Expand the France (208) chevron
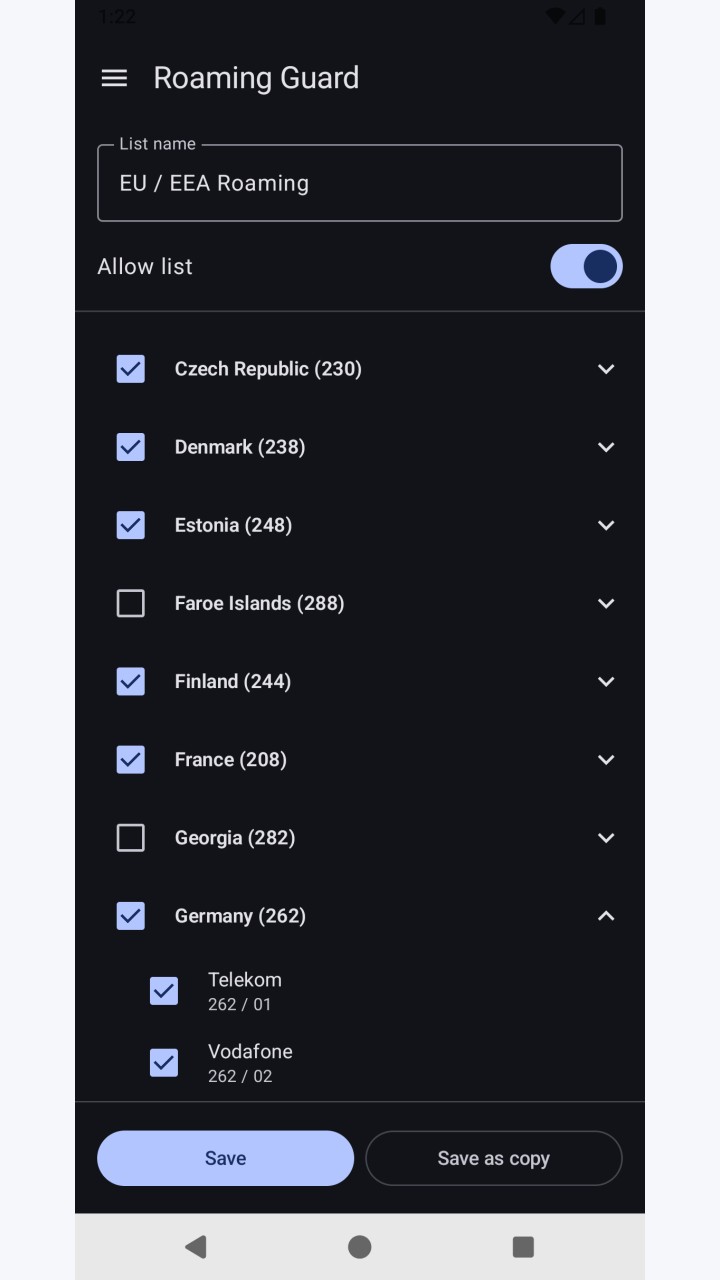The width and height of the screenshot is (720, 1280). tap(606, 759)
